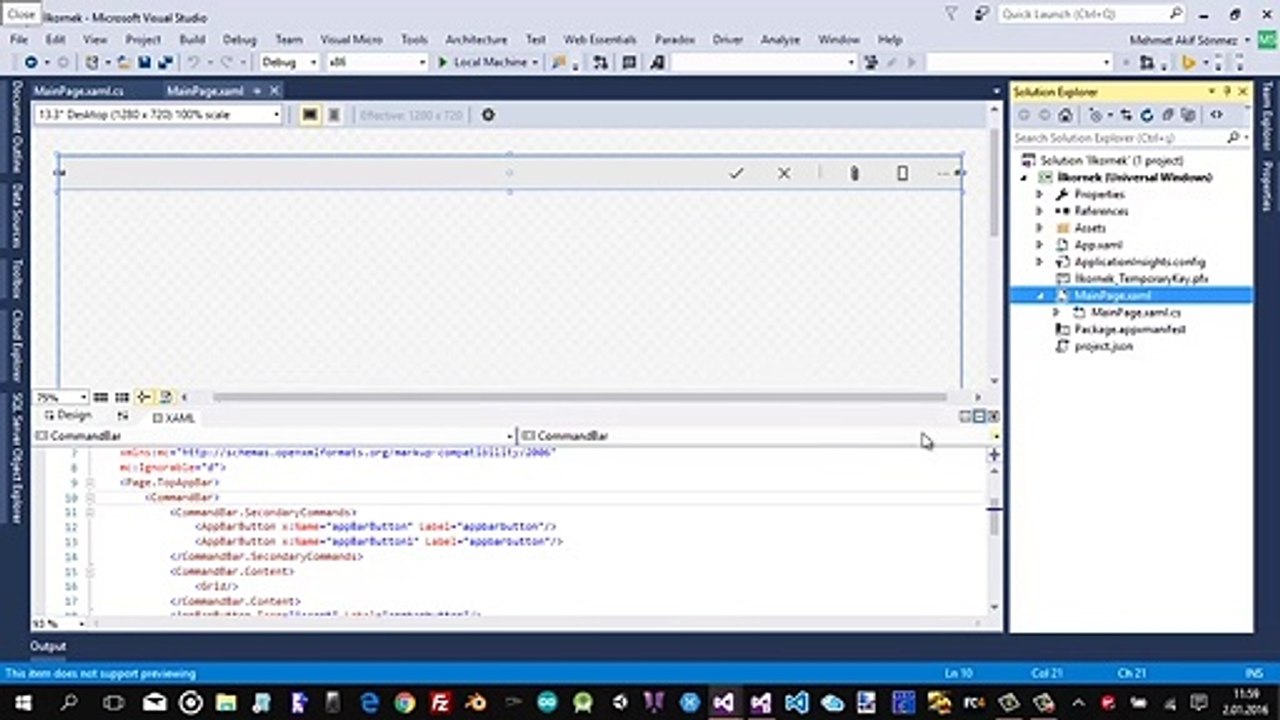Open the Local Machine target dropdown arrow

(x=535, y=62)
